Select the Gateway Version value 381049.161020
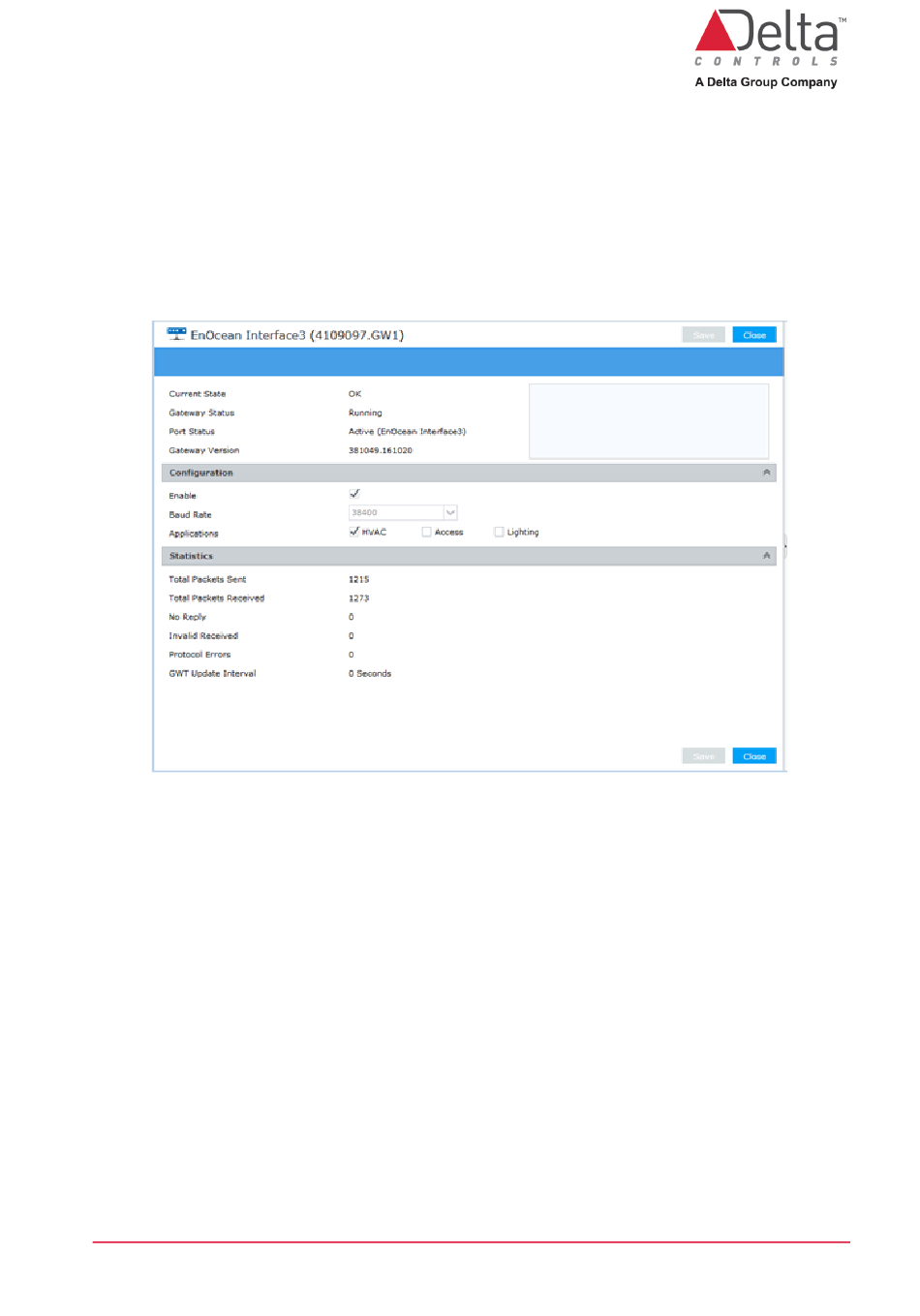The image size is (920, 1316). click(381, 450)
